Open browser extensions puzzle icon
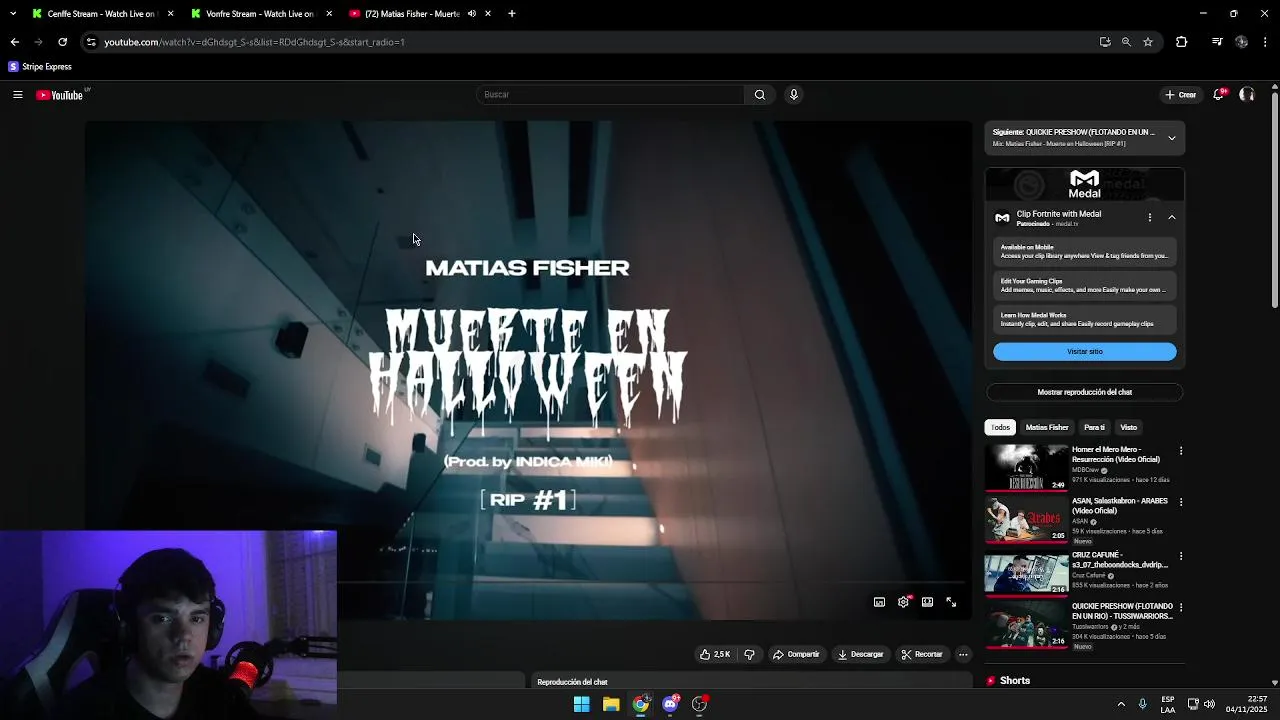The width and height of the screenshot is (1280, 720). tap(1182, 42)
